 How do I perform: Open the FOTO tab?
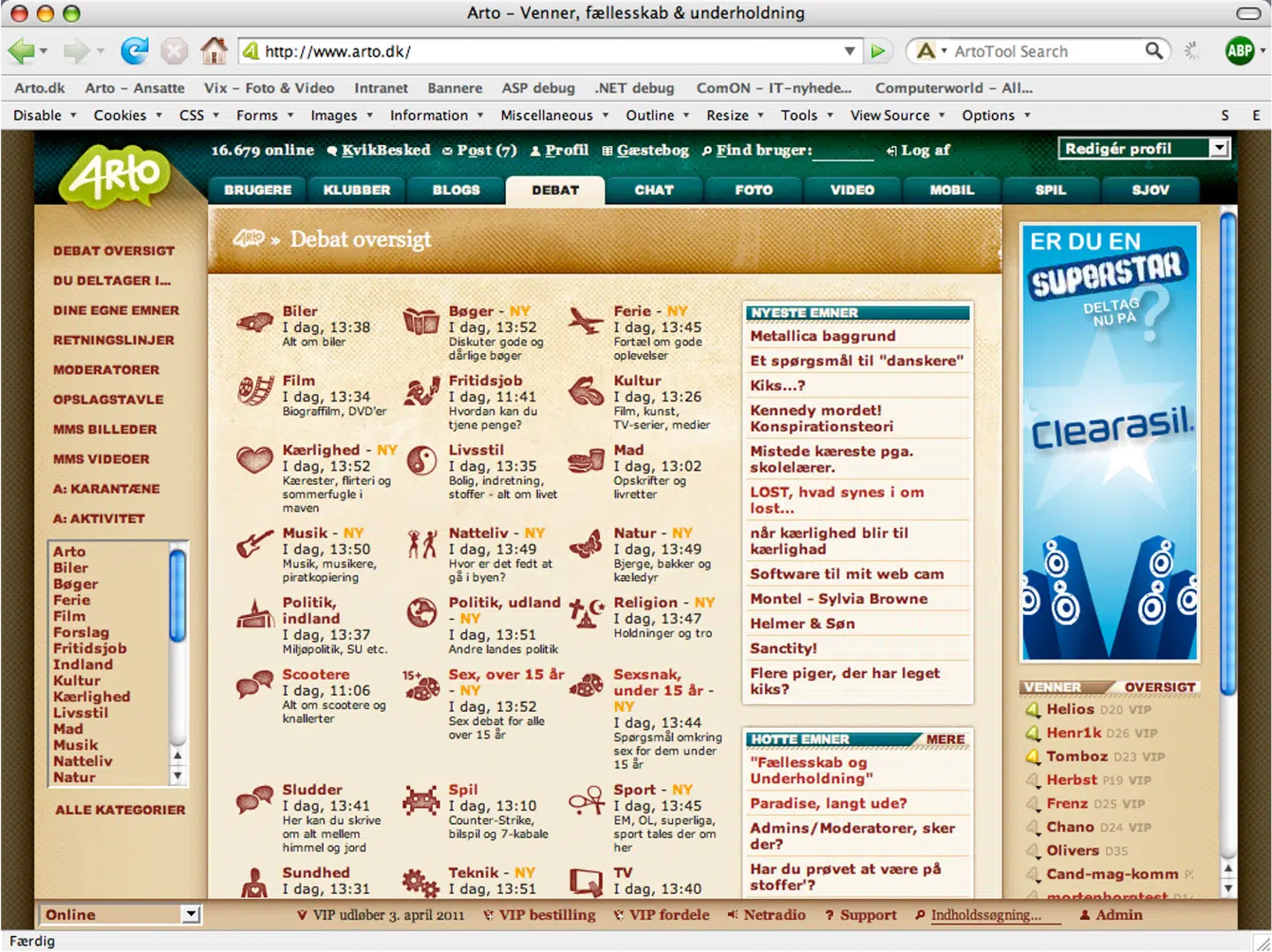click(x=753, y=190)
